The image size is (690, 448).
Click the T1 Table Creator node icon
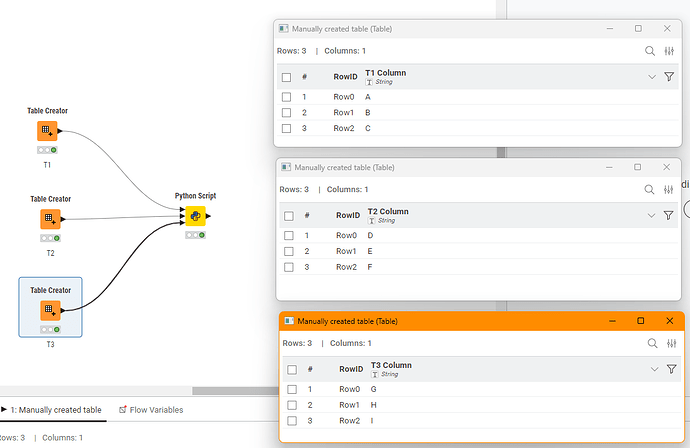pyautogui.click(x=47, y=131)
